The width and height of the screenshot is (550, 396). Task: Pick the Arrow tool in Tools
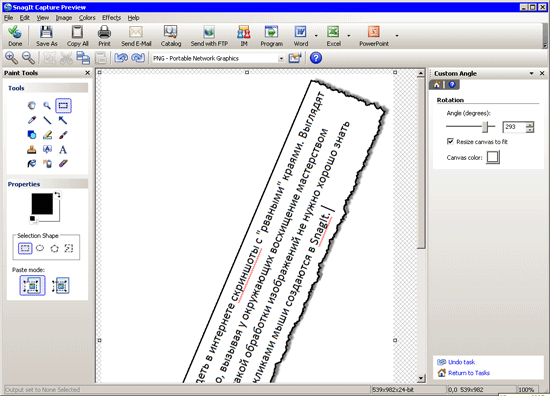pyautogui.click(x=63, y=120)
